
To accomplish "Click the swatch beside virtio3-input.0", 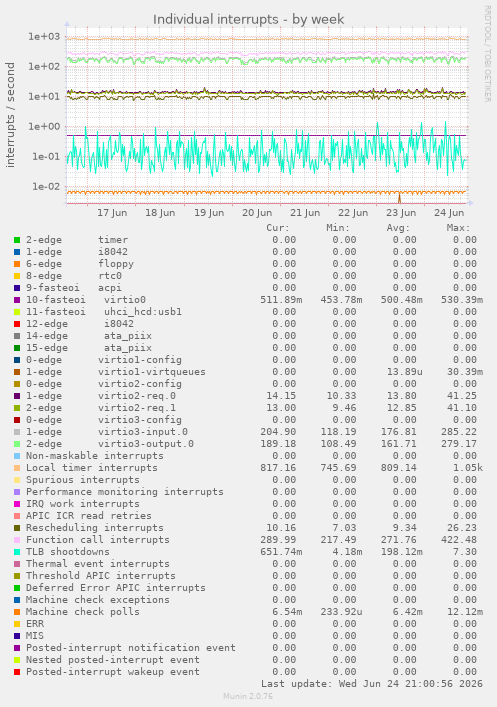I will point(17,432).
